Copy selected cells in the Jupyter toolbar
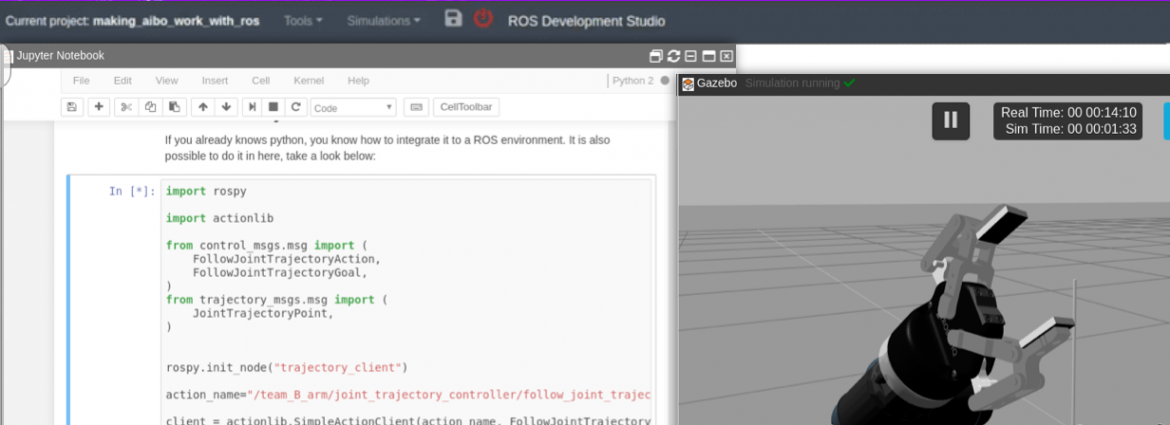Image resolution: width=1170 pixels, height=425 pixels. click(x=150, y=107)
